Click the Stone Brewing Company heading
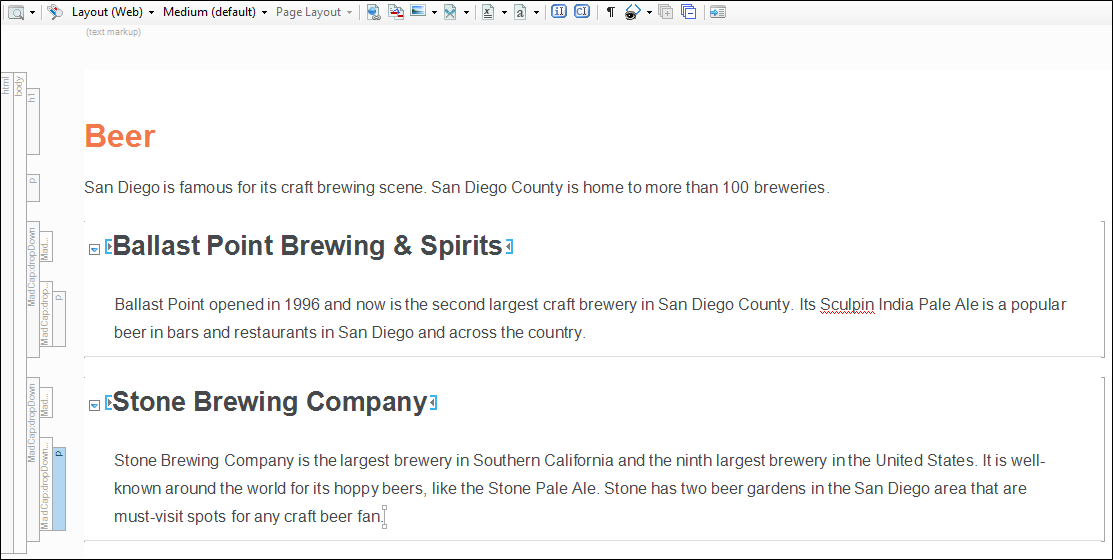This screenshot has height=560, width=1113. point(270,402)
